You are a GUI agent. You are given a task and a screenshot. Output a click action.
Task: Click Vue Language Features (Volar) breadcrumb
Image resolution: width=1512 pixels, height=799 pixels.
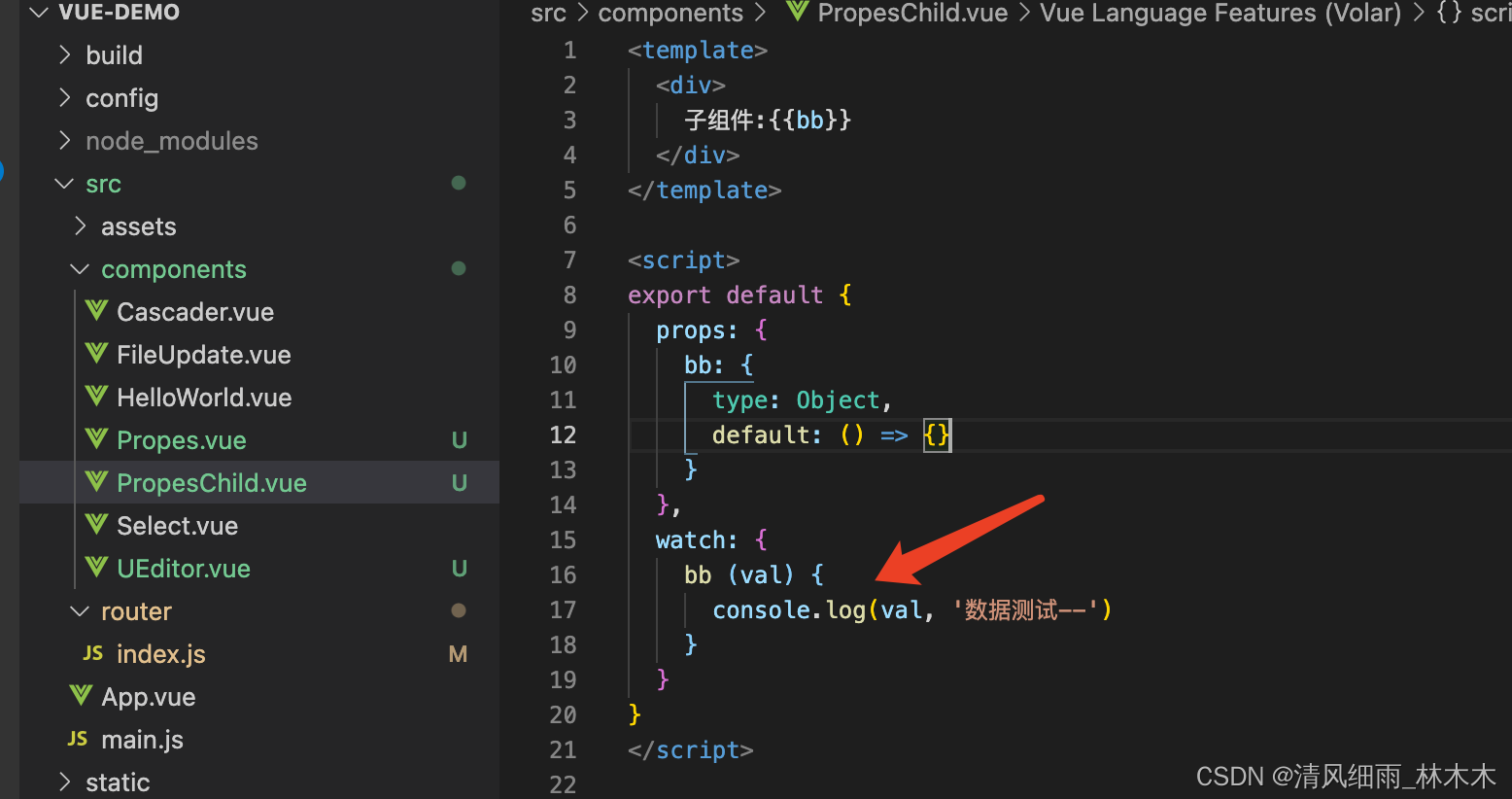coord(1220,13)
